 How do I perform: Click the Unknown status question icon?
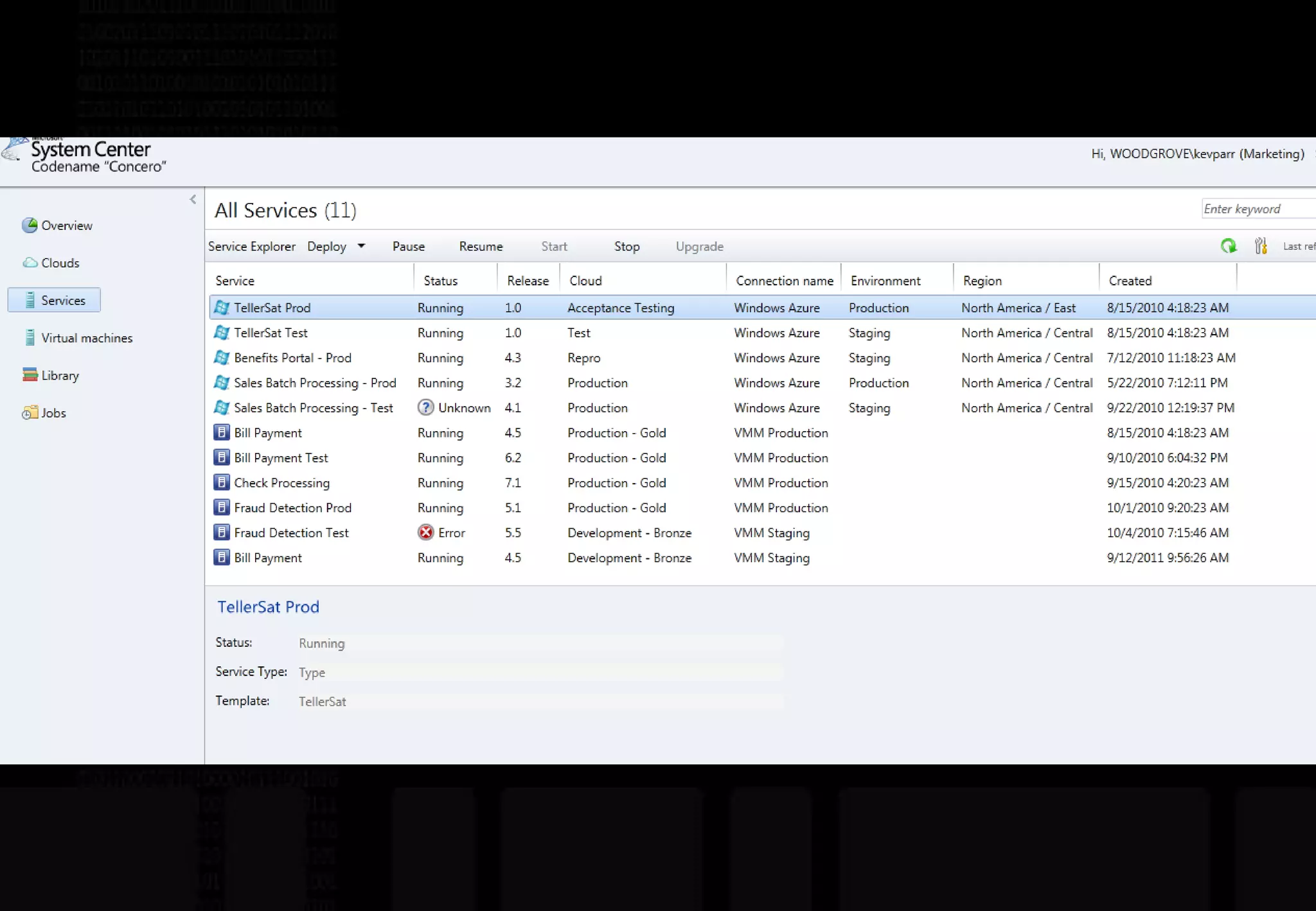point(425,408)
